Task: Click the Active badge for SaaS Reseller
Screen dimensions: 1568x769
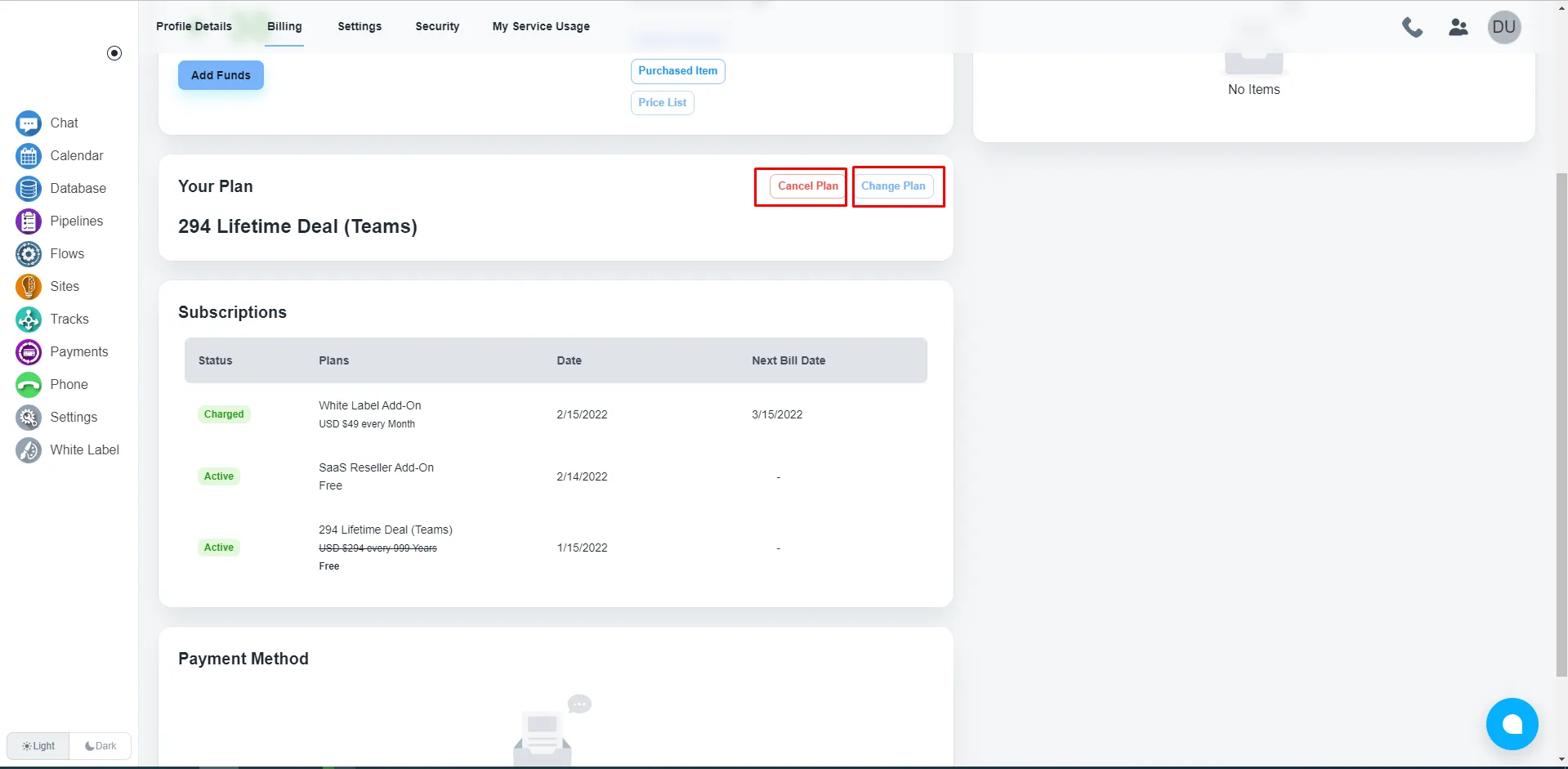Action: tap(219, 476)
